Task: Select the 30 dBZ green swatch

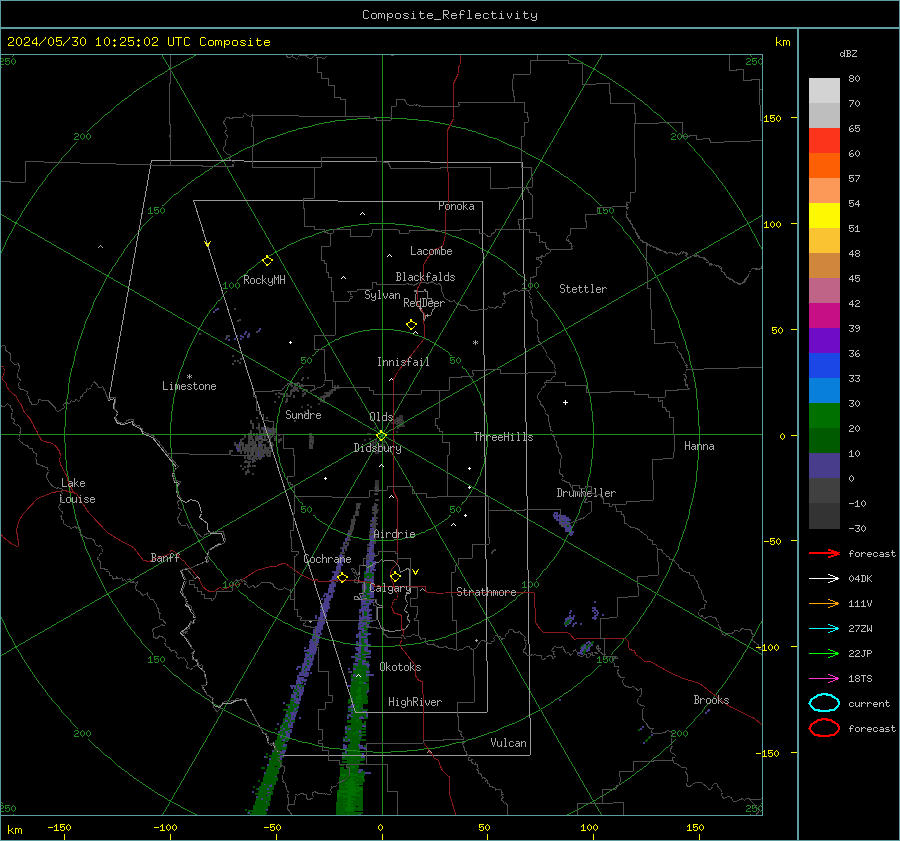Action: (824, 416)
